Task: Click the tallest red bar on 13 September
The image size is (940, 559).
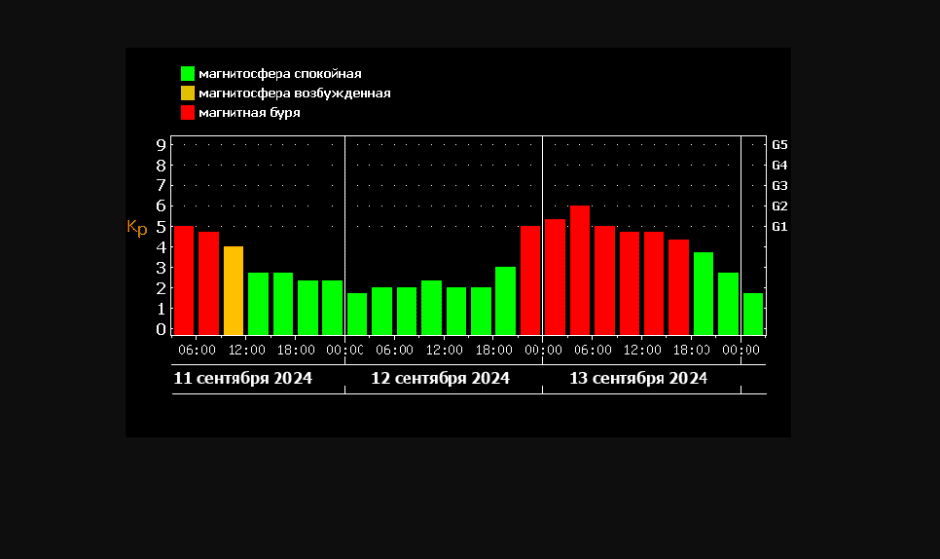Action: point(579,270)
